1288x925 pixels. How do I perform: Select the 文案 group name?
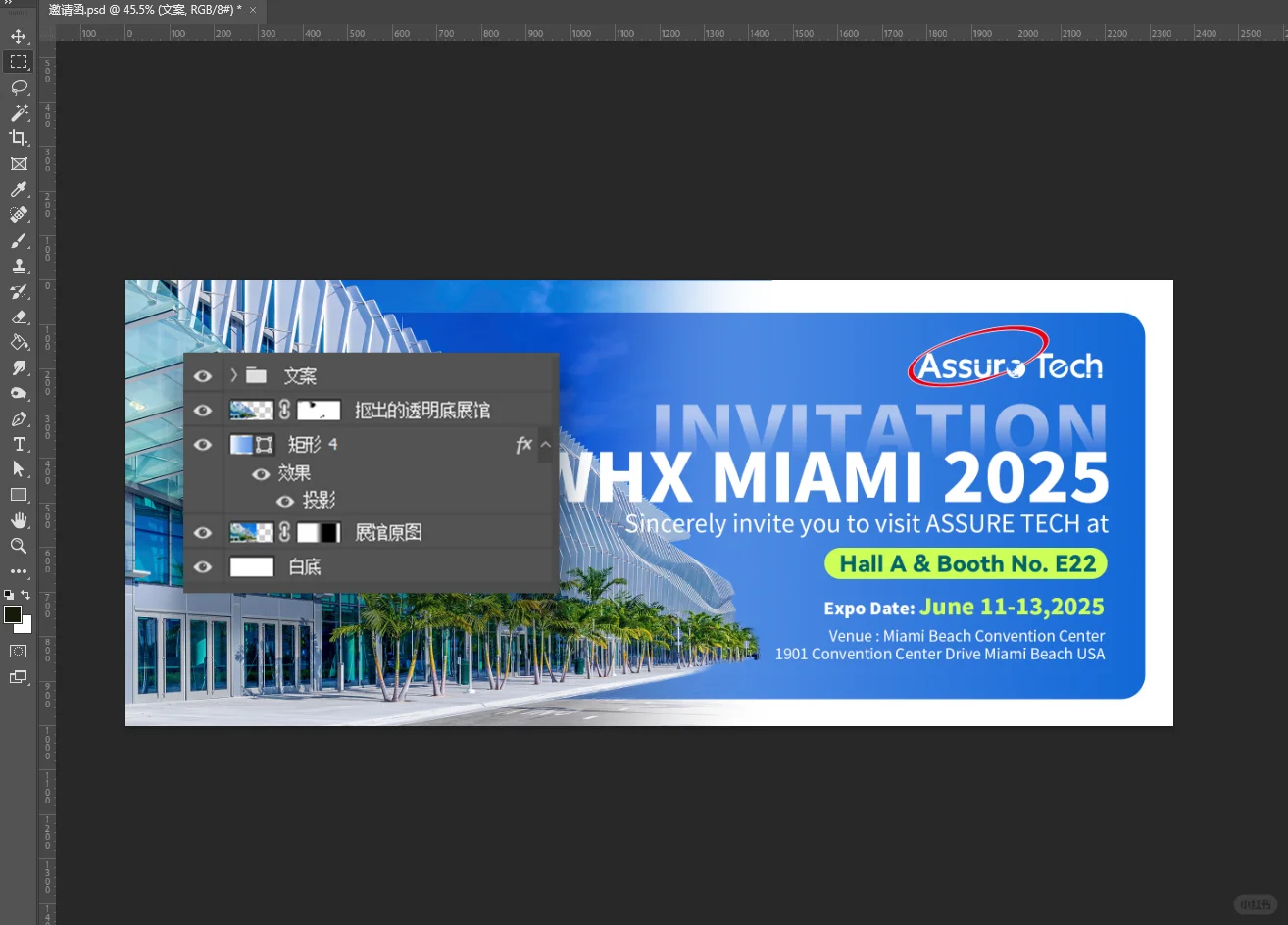point(300,376)
